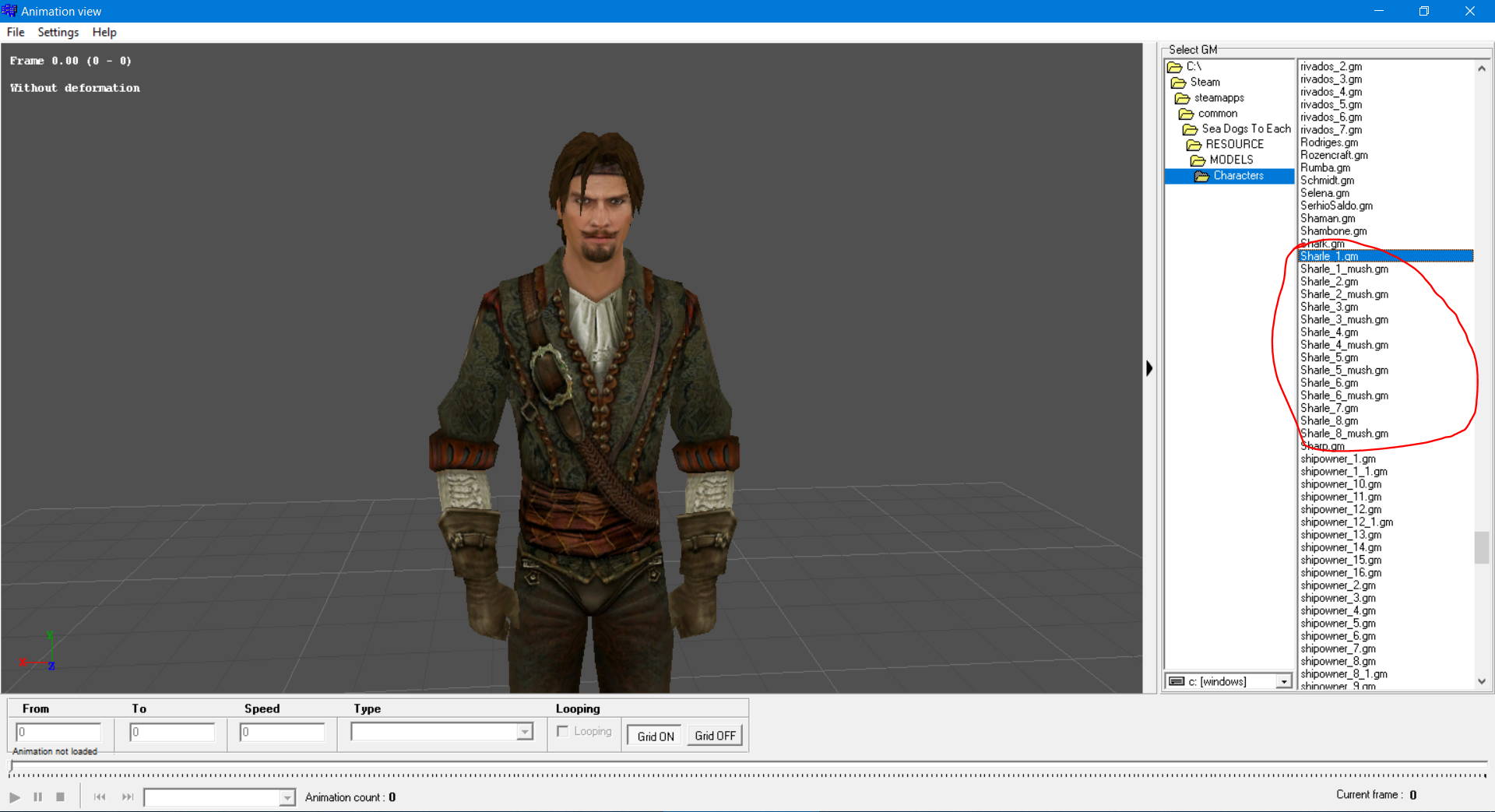This screenshot has width=1495, height=812.
Task: Select Sharle_7.gm model file
Action: (x=1329, y=409)
